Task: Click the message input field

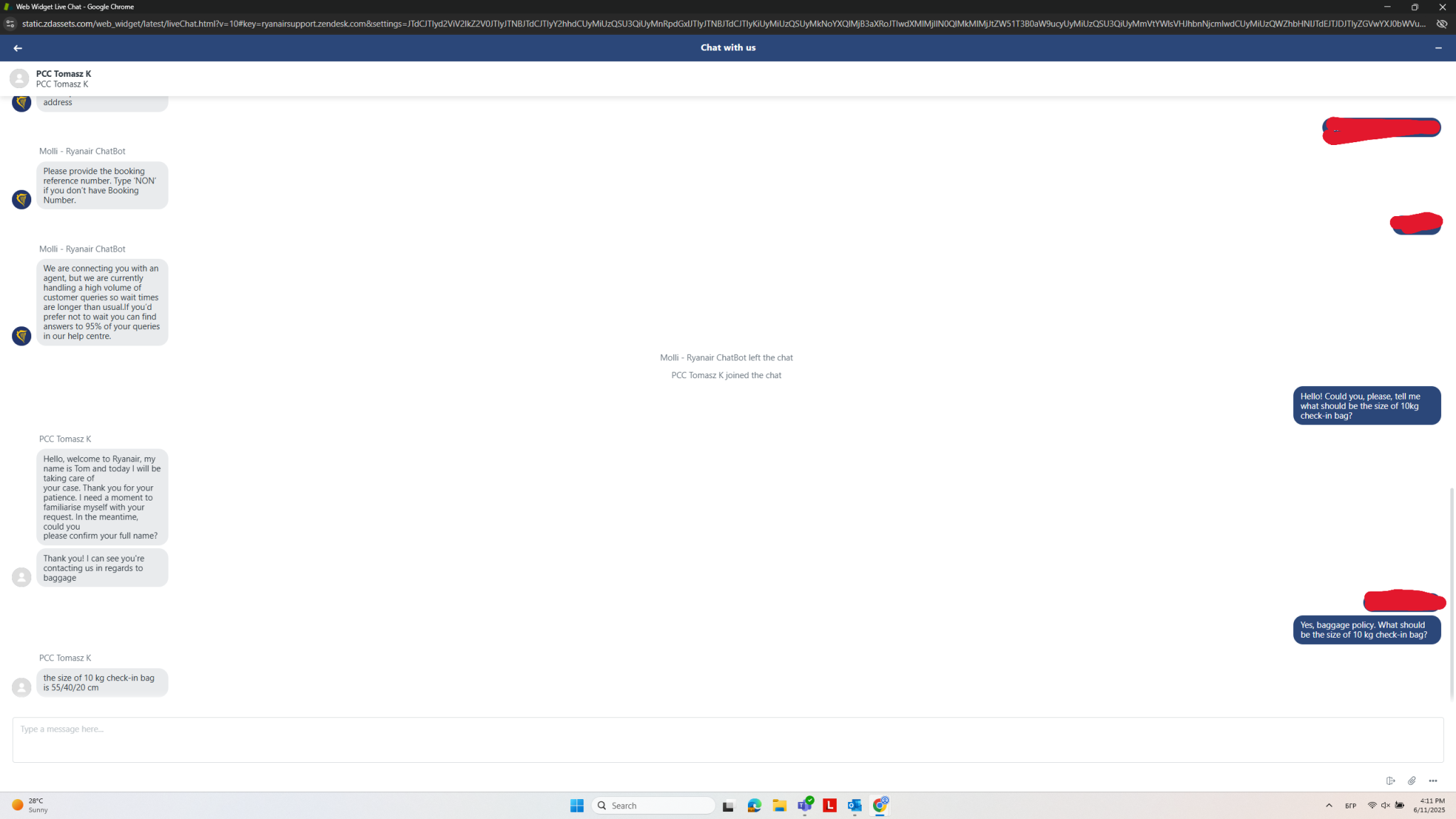Action: point(727,739)
